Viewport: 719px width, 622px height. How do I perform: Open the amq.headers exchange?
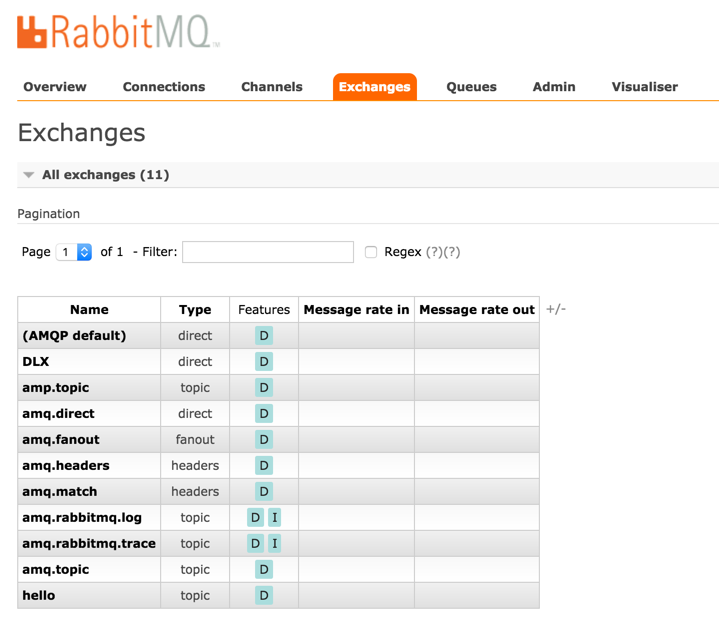(66, 466)
